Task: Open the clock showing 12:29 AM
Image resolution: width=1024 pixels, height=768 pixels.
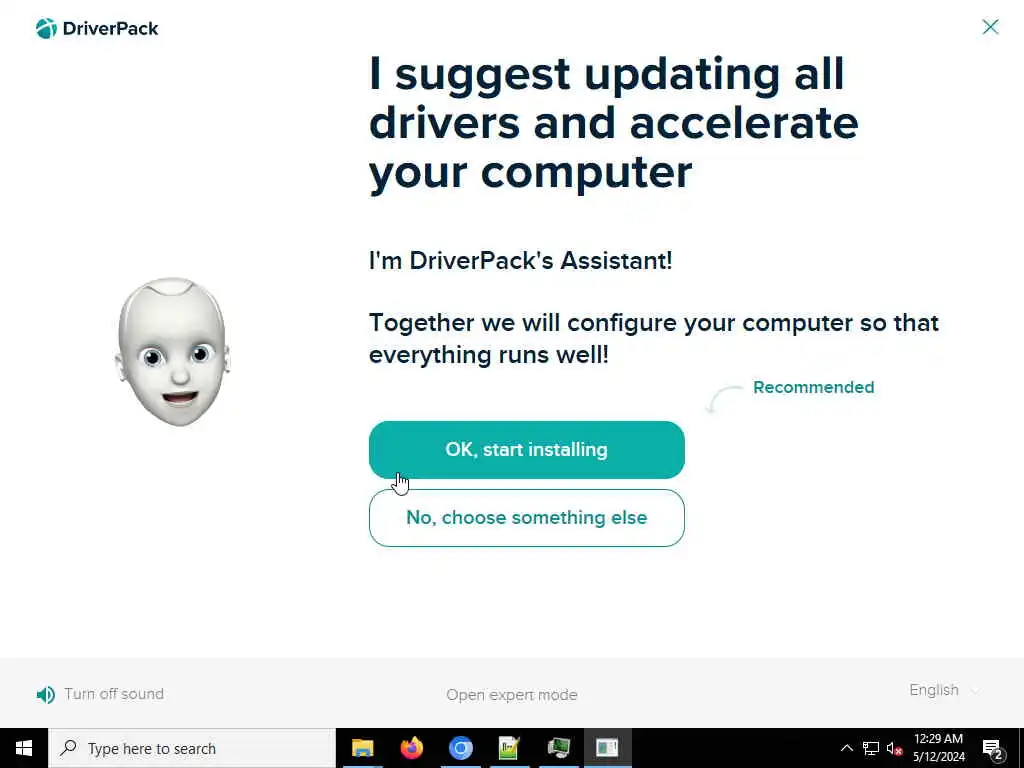Action: click(x=938, y=748)
